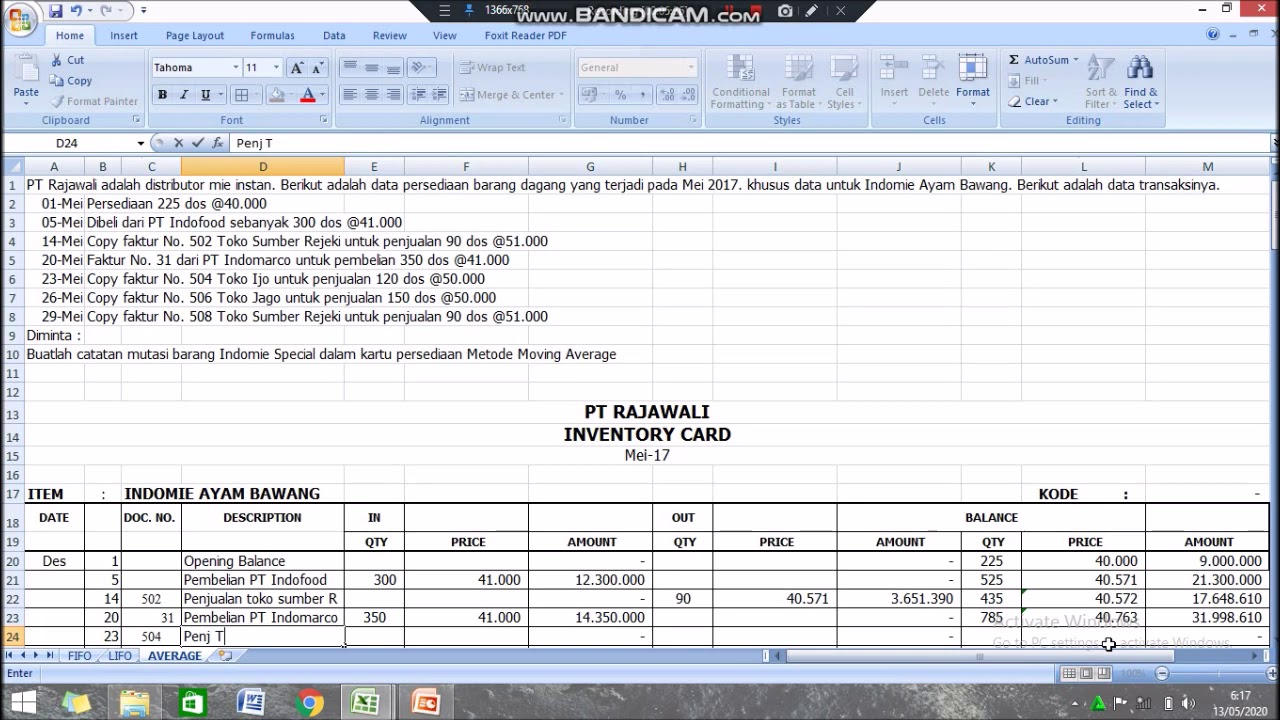Screen dimensions: 1280x720
Task: Open the Data ribbon tab
Action: pyautogui.click(x=334, y=35)
